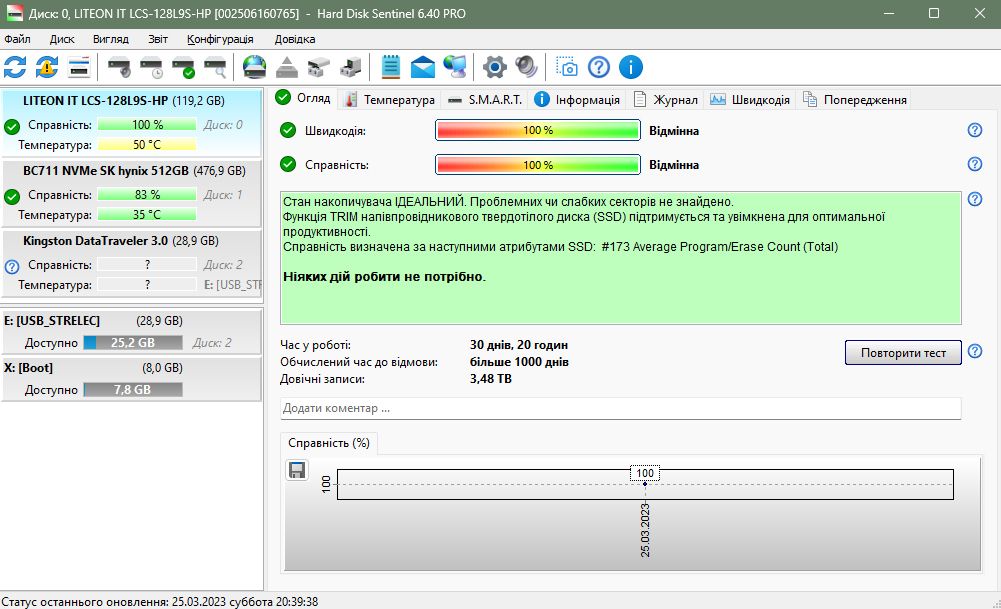Viewport: 1001px width, 609px height.
Task: Click help icon beside Повторити тест button
Action: [x=975, y=351]
